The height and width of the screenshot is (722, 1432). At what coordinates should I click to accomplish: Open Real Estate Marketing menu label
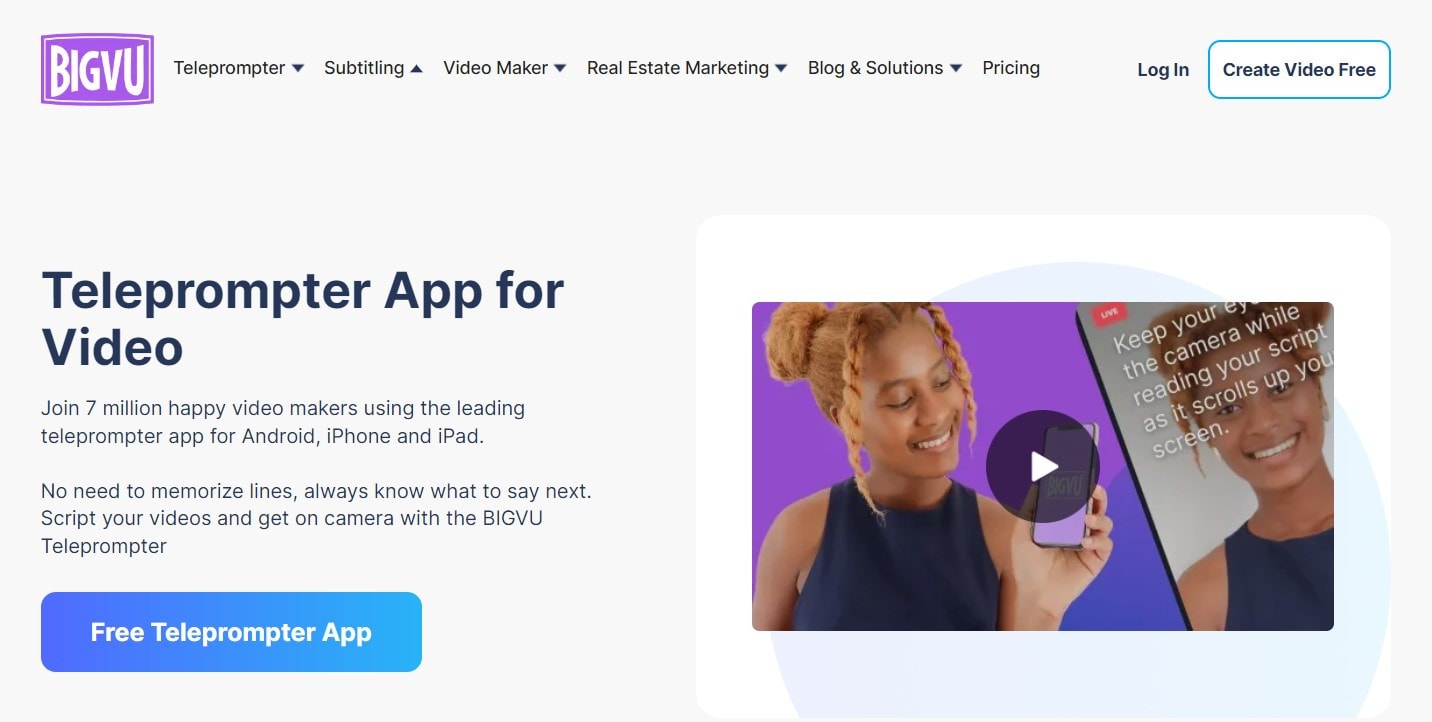pyautogui.click(x=678, y=68)
